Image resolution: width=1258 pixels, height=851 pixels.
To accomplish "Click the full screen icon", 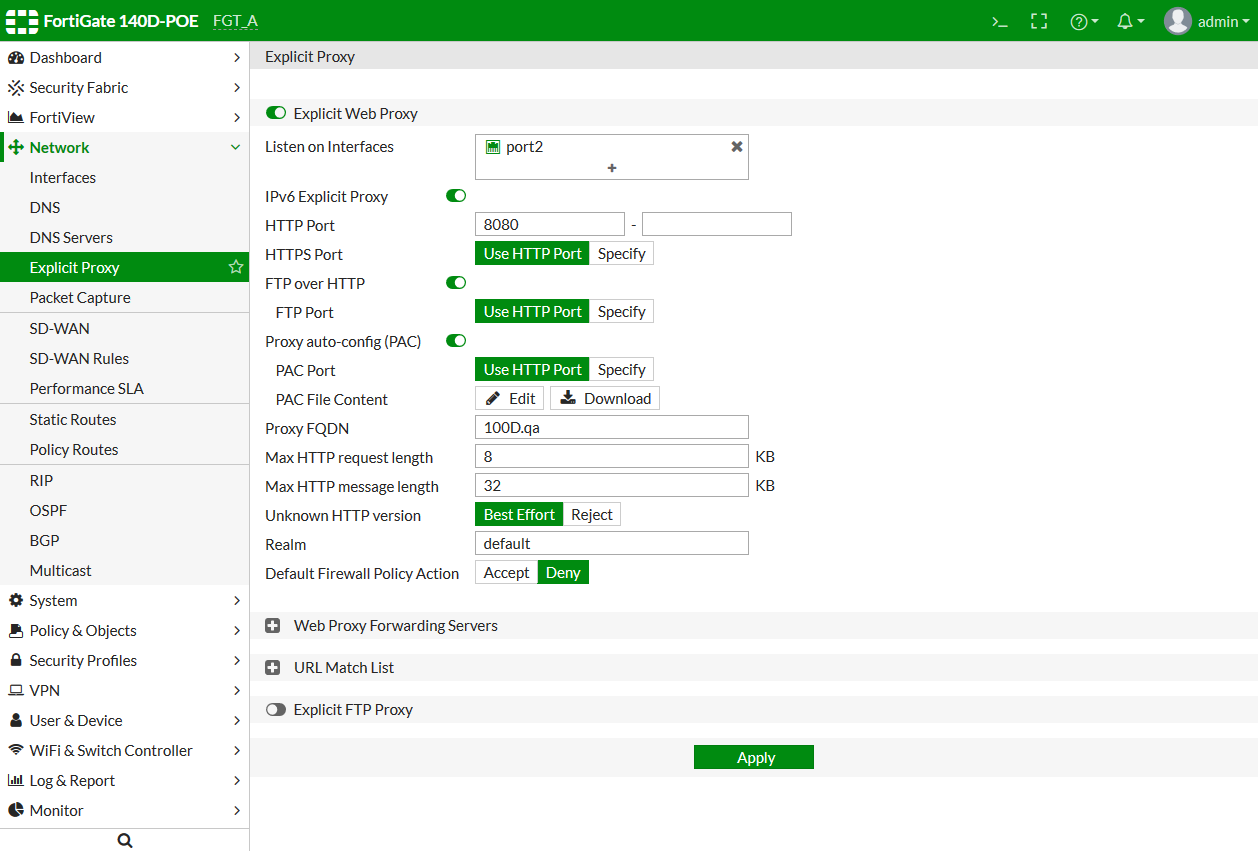I will tap(1039, 21).
